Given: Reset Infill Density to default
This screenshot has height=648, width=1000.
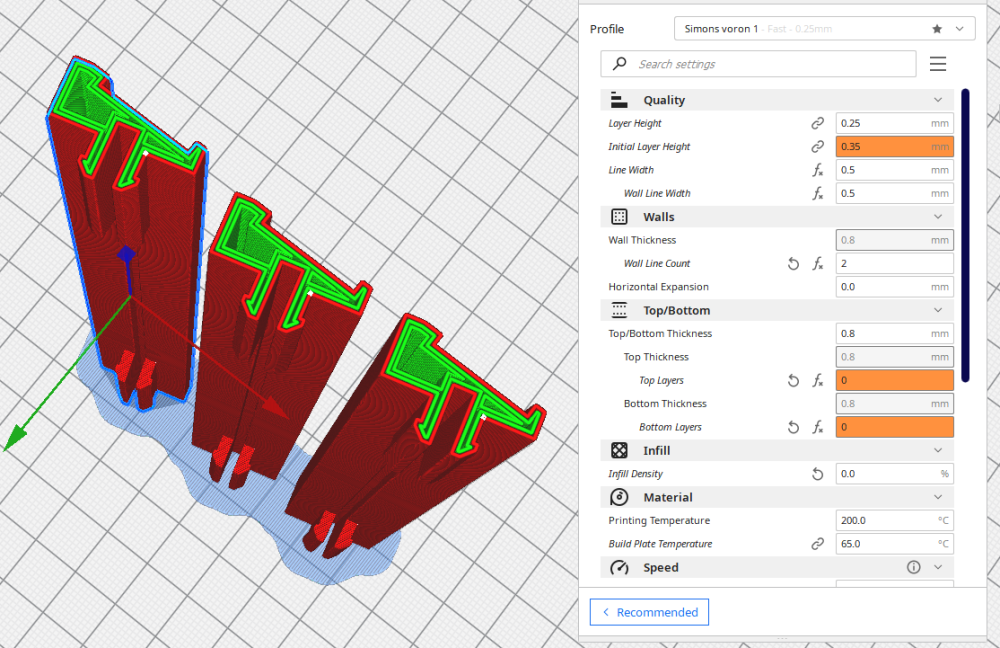Looking at the screenshot, I should click(x=817, y=474).
